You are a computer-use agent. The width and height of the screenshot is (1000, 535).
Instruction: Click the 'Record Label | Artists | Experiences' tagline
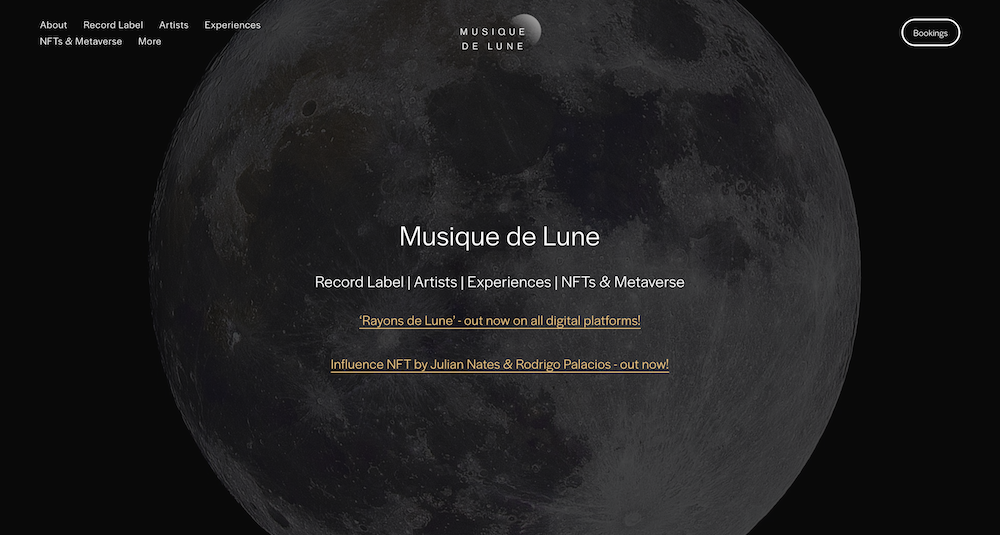[x=499, y=282]
